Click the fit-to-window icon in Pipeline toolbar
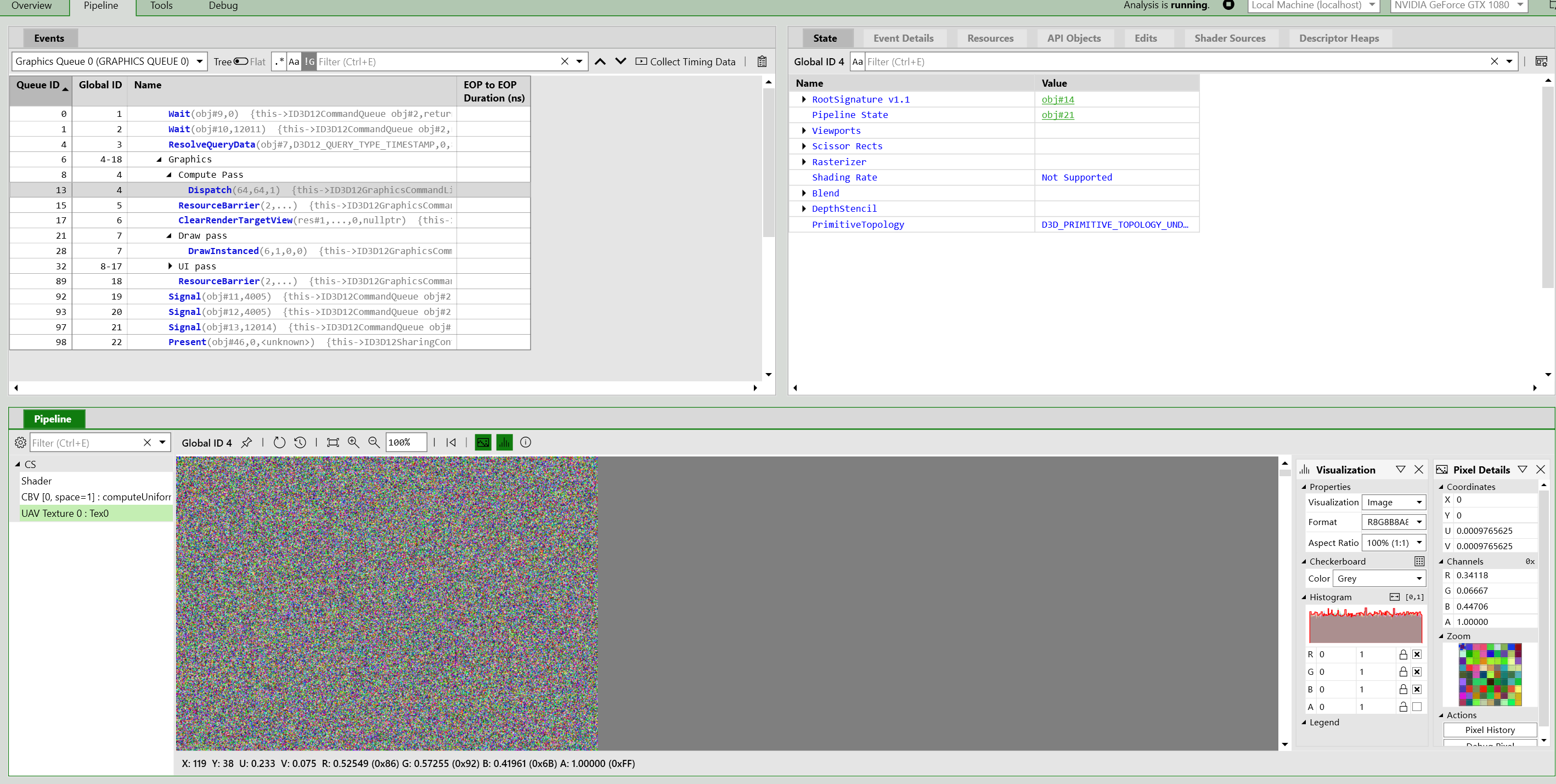This screenshot has height=784, width=1556. tap(333, 442)
